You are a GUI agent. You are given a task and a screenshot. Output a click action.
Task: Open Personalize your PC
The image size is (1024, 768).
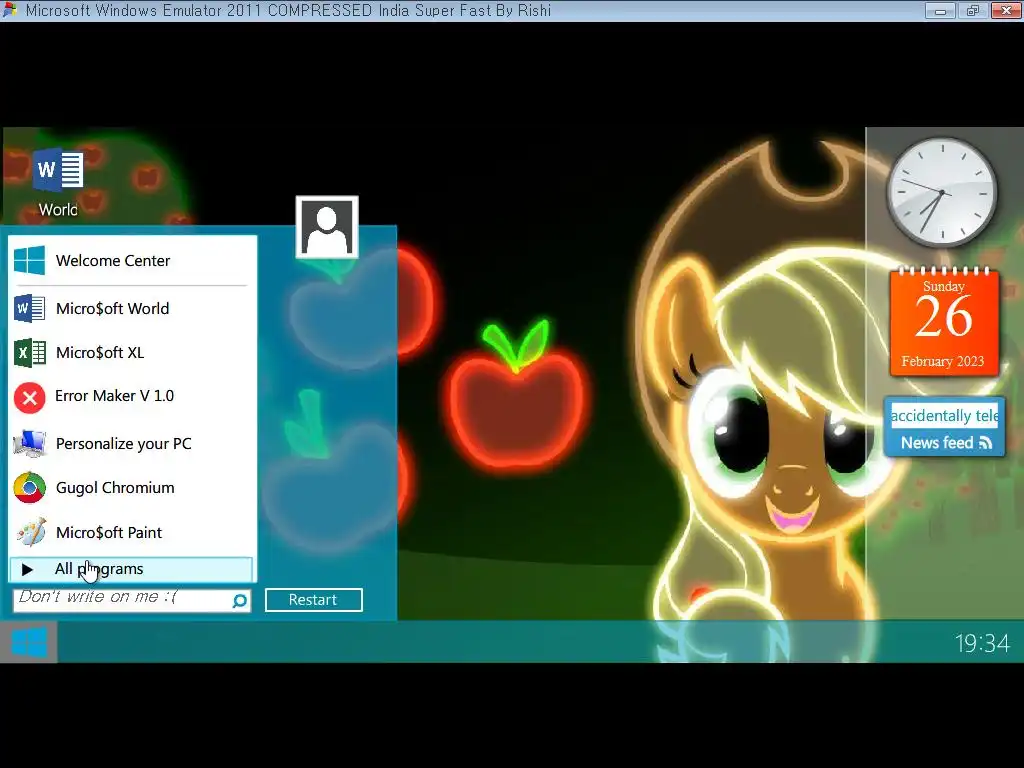(133, 443)
